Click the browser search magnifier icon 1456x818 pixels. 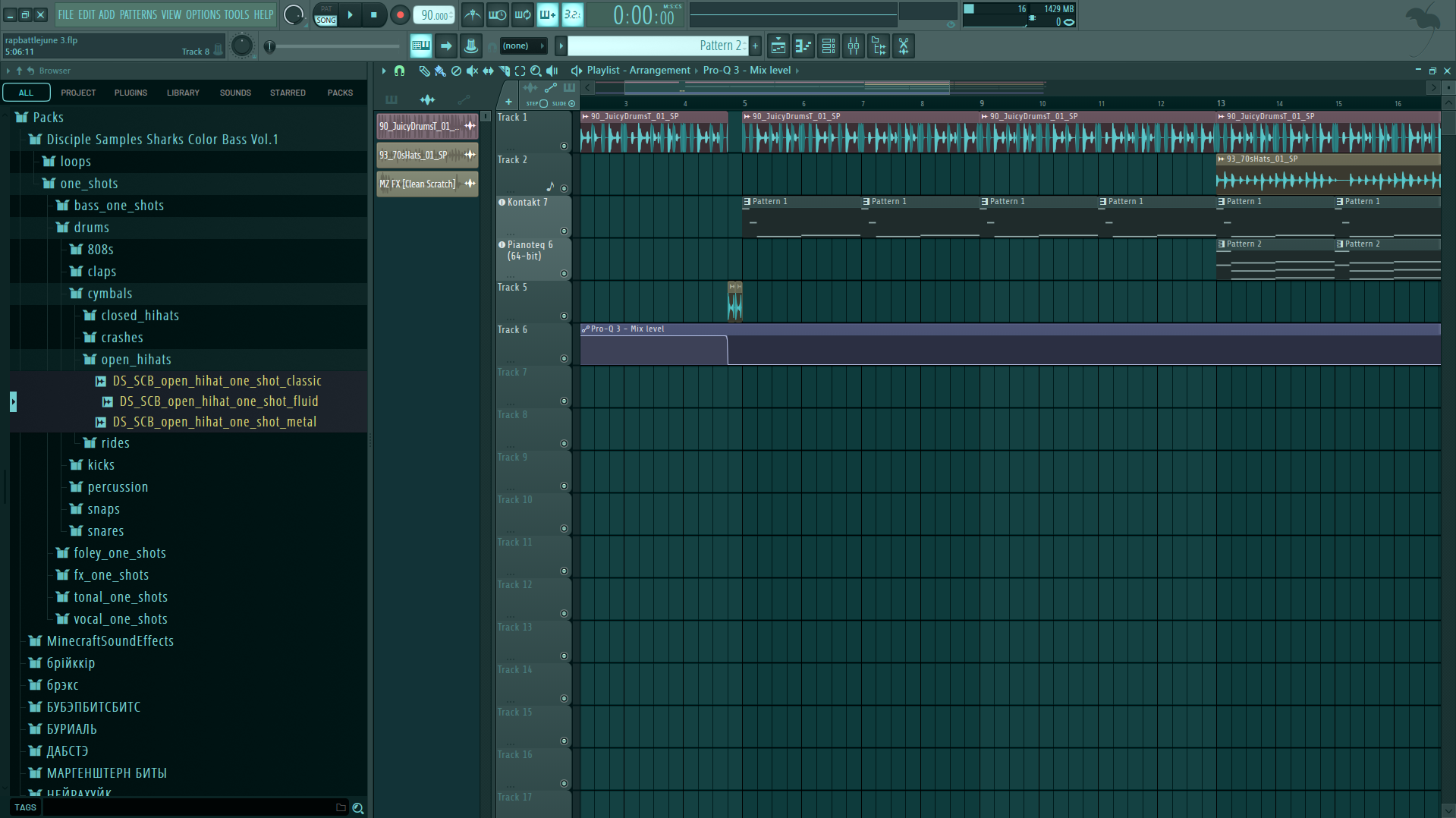coord(358,808)
